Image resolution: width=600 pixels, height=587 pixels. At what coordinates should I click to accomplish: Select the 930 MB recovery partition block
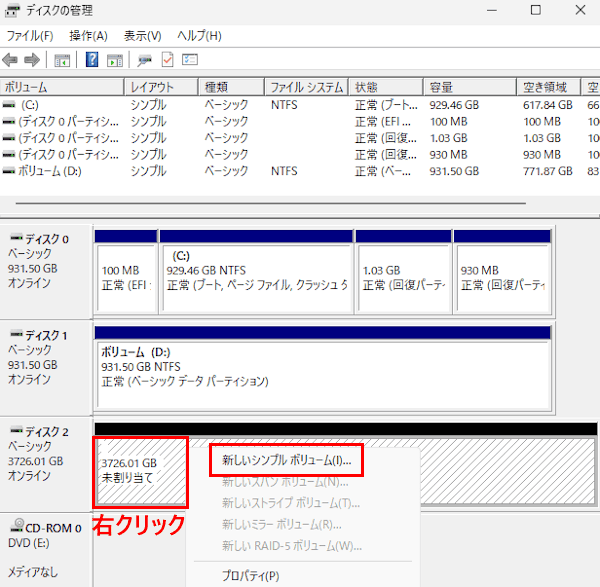tap(502, 272)
